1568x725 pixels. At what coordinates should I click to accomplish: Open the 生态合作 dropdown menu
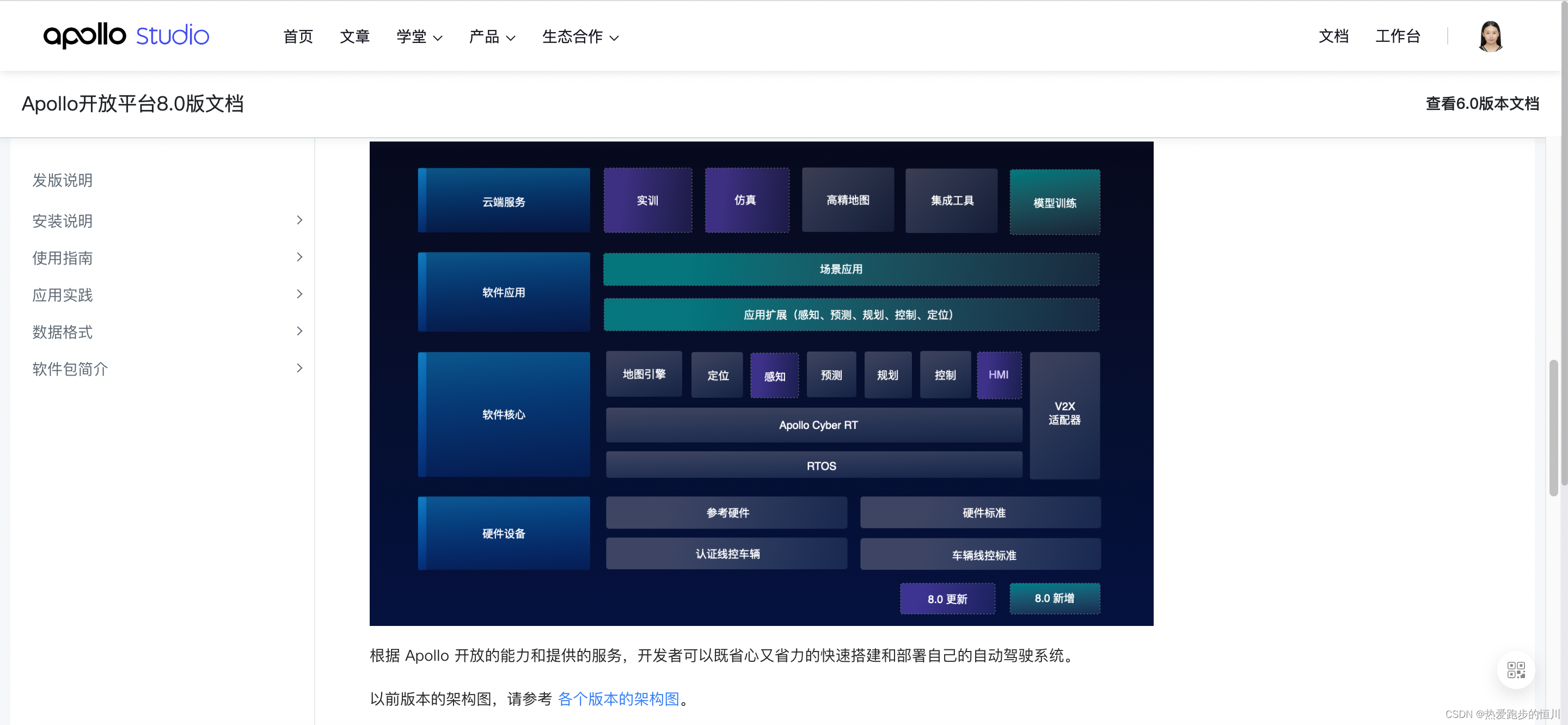(580, 36)
